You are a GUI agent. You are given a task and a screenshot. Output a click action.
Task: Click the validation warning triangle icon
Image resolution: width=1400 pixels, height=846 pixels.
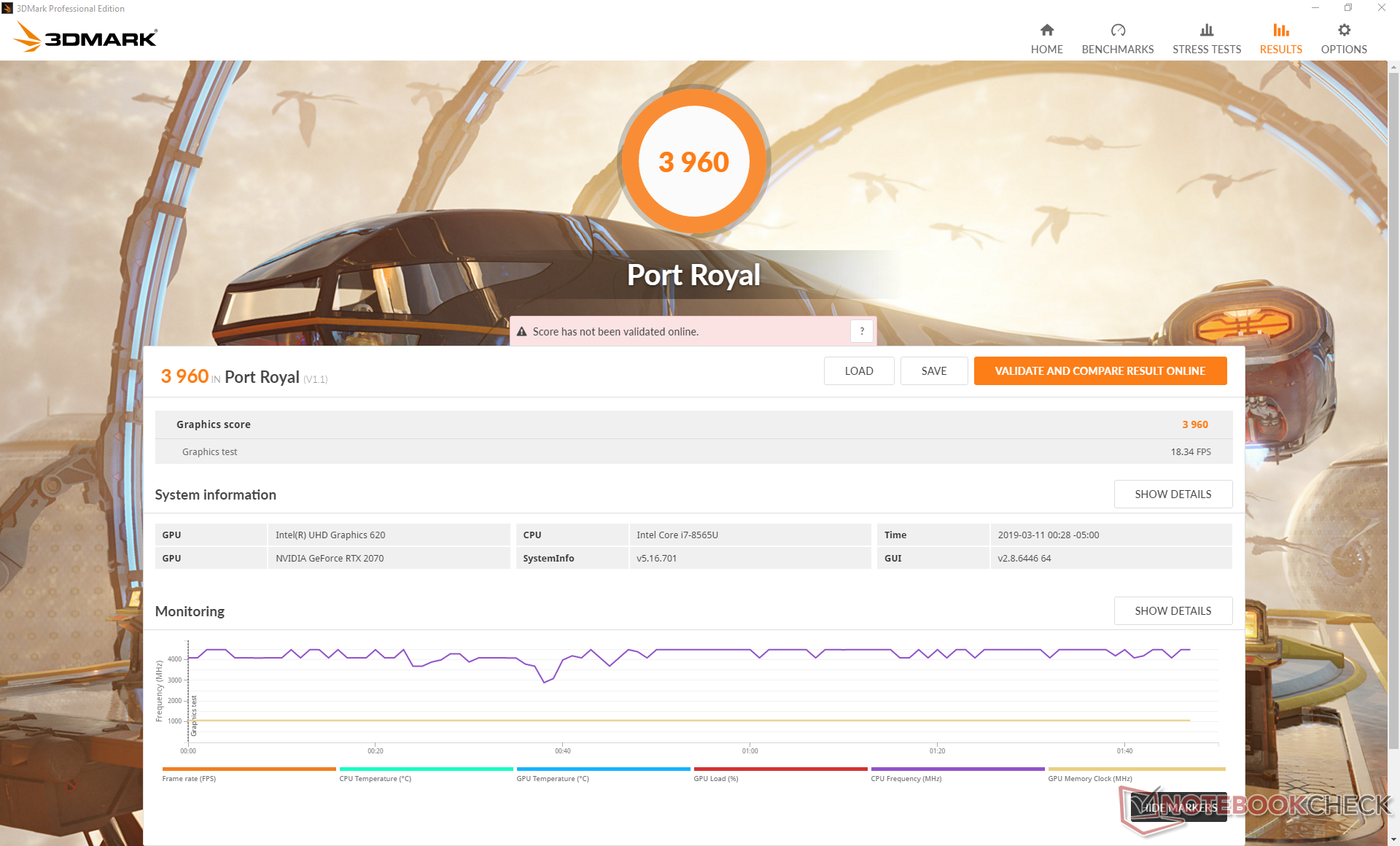tap(522, 332)
